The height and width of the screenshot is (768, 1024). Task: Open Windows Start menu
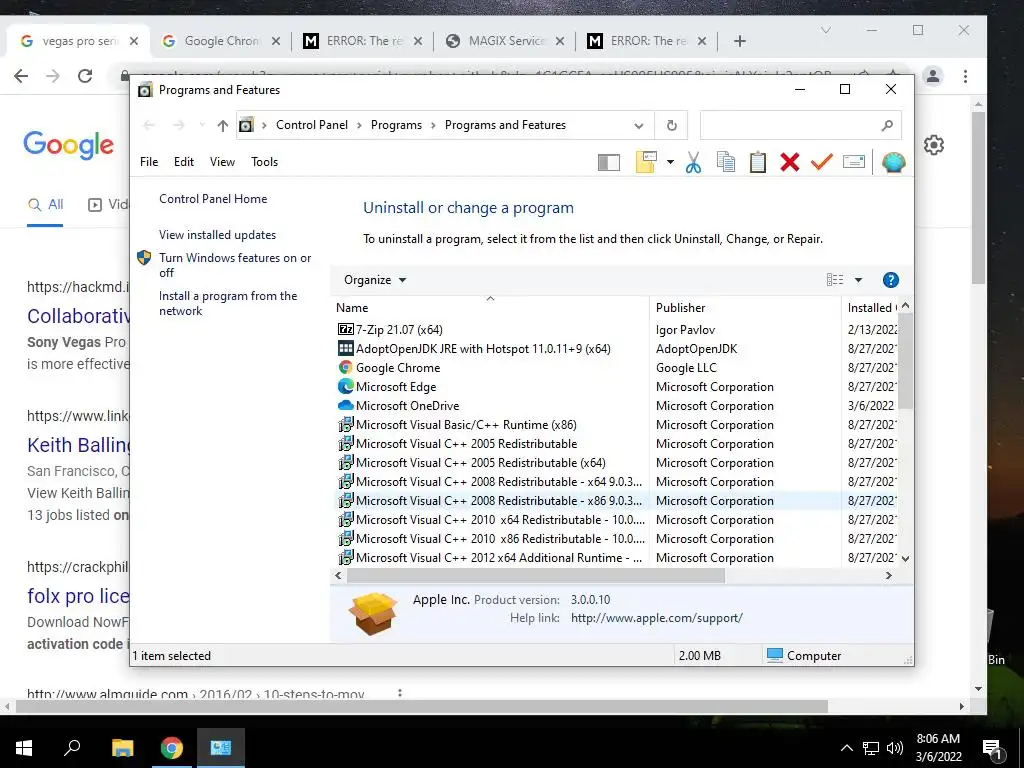(x=24, y=748)
